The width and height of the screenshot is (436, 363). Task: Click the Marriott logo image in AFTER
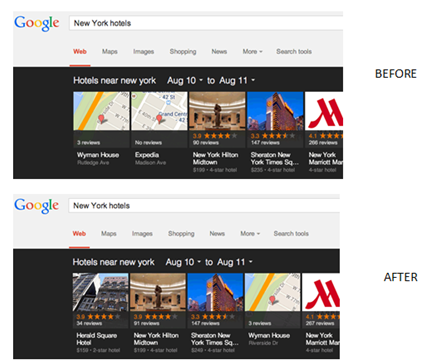tap(321, 292)
